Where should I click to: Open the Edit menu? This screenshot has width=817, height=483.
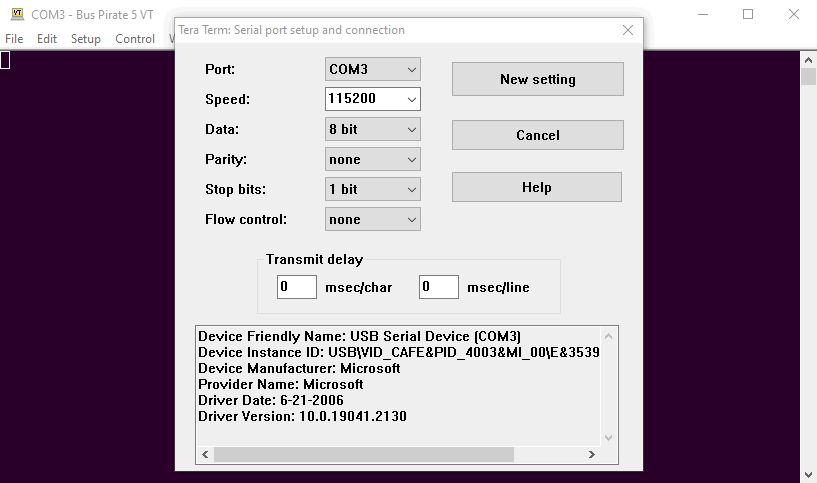click(47, 39)
